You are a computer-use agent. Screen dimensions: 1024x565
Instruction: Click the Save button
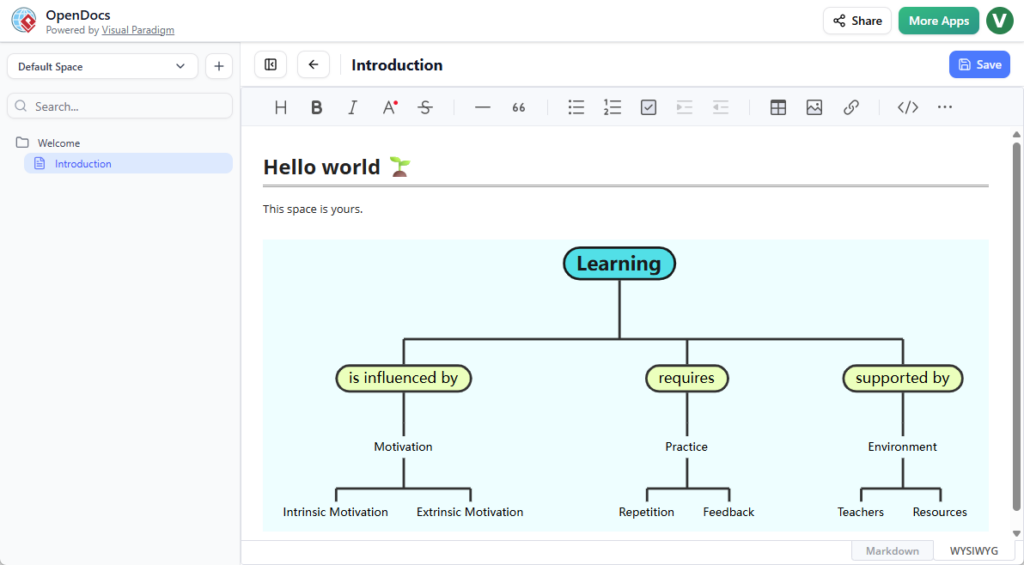[x=979, y=65]
